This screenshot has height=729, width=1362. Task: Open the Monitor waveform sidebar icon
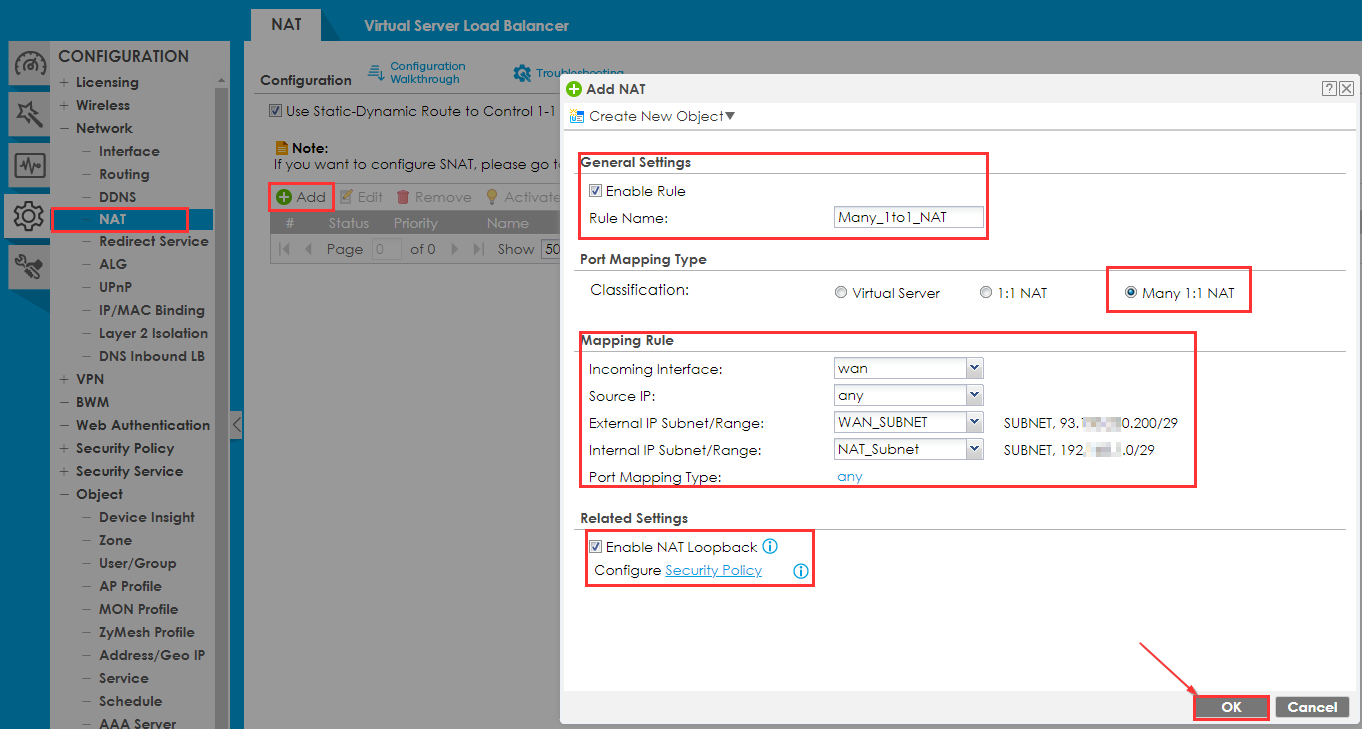28,165
